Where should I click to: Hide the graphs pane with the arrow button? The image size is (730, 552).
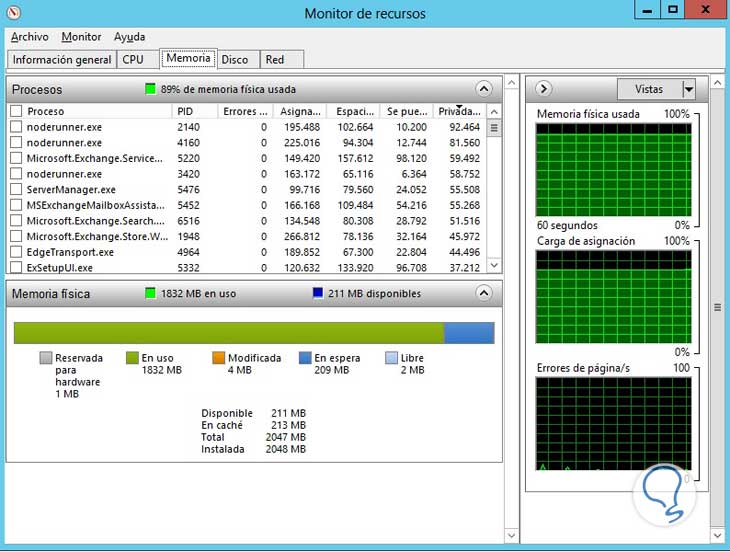[x=543, y=88]
